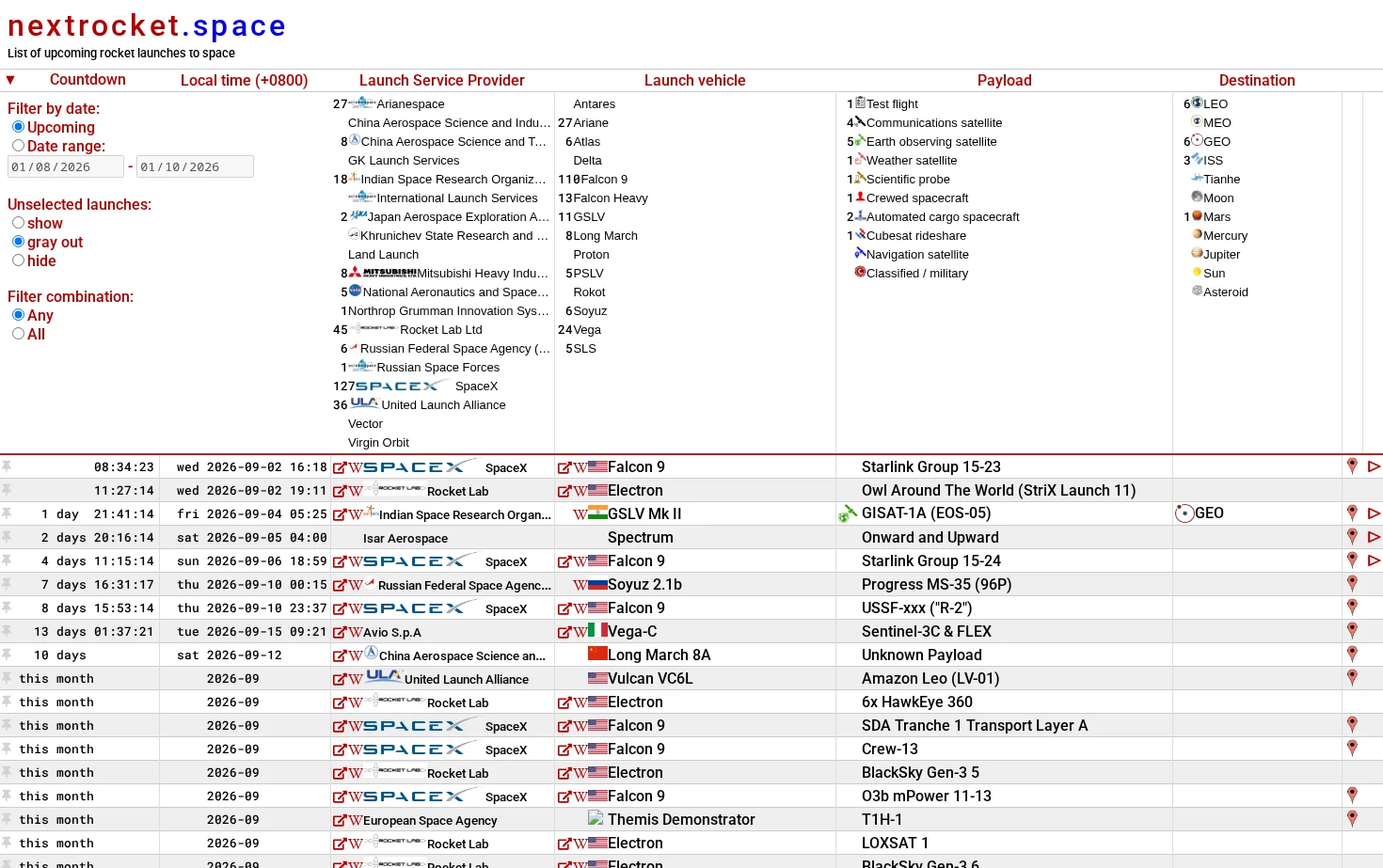Click the Amazon Leo (LV-01) payload text
The image size is (1383, 868).
point(930,678)
